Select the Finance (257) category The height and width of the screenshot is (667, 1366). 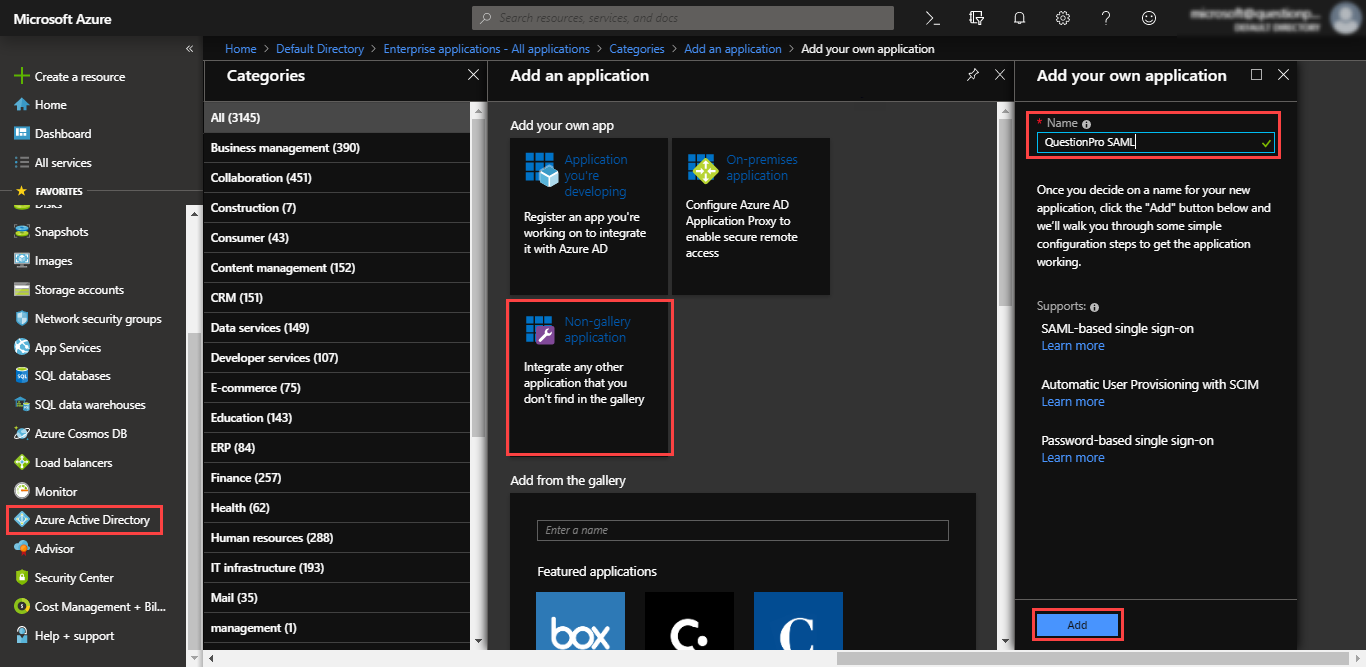pyautogui.click(x=337, y=477)
